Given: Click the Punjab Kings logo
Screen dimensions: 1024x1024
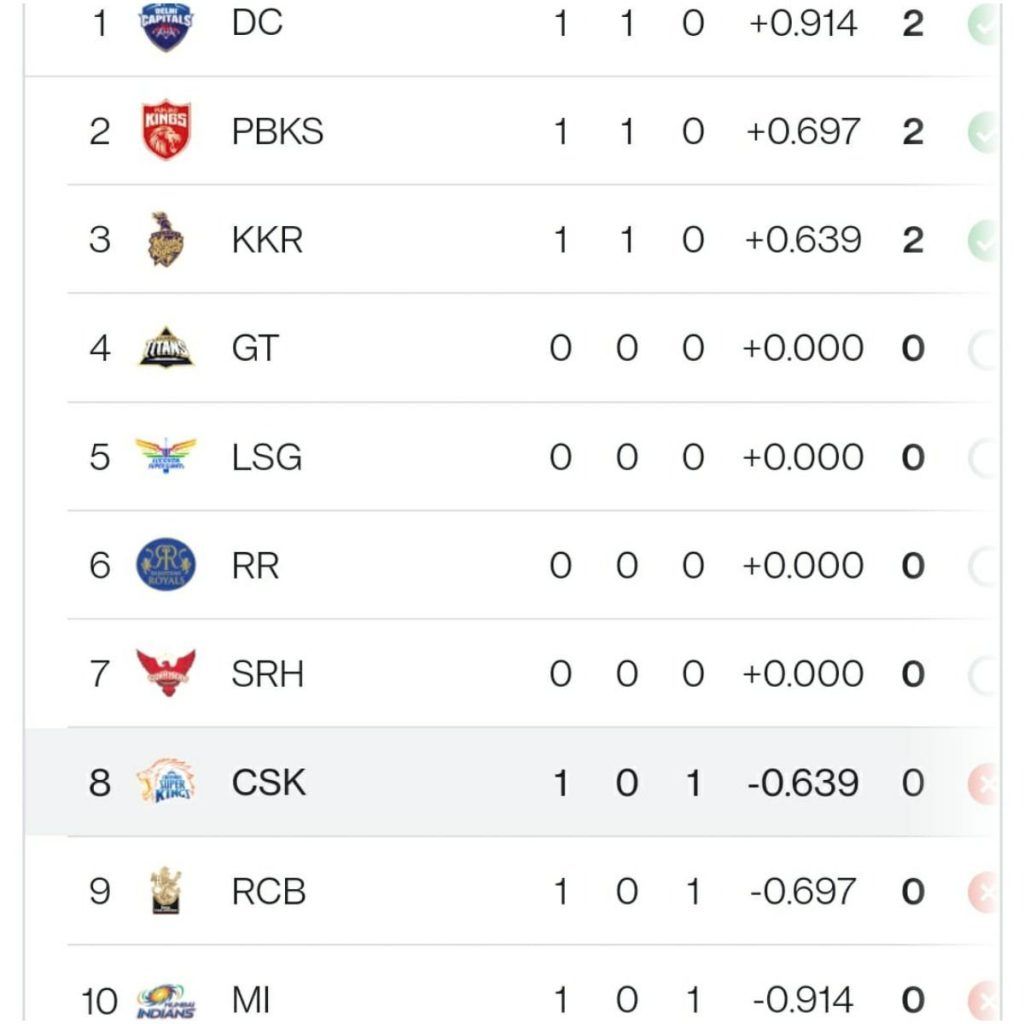Looking at the screenshot, I should click(x=165, y=130).
